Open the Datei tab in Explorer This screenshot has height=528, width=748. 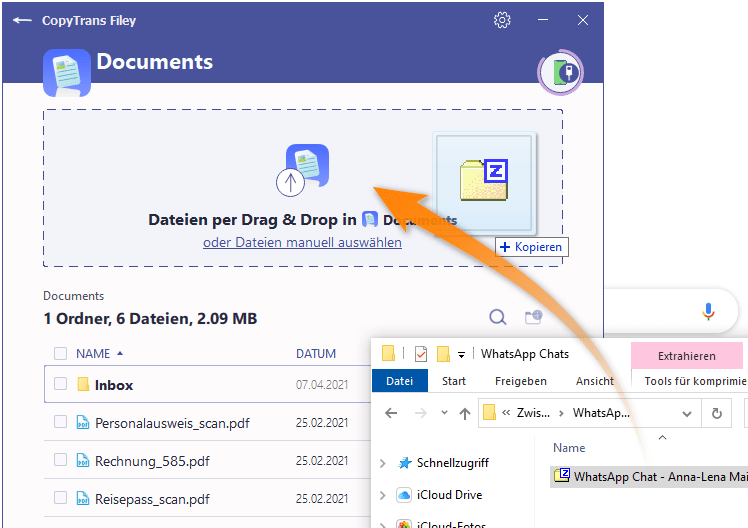point(400,381)
